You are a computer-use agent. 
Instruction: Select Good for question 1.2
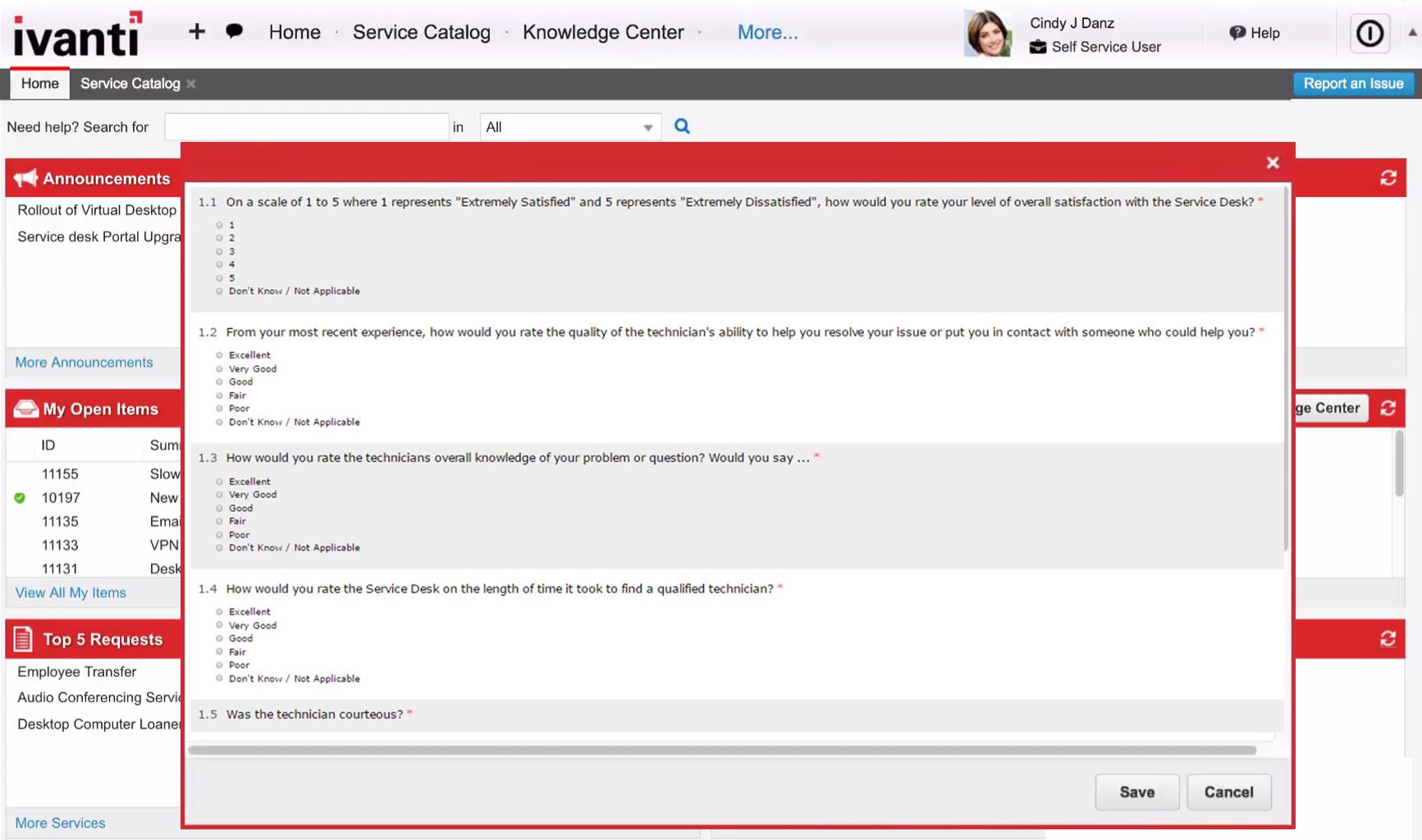click(x=219, y=382)
